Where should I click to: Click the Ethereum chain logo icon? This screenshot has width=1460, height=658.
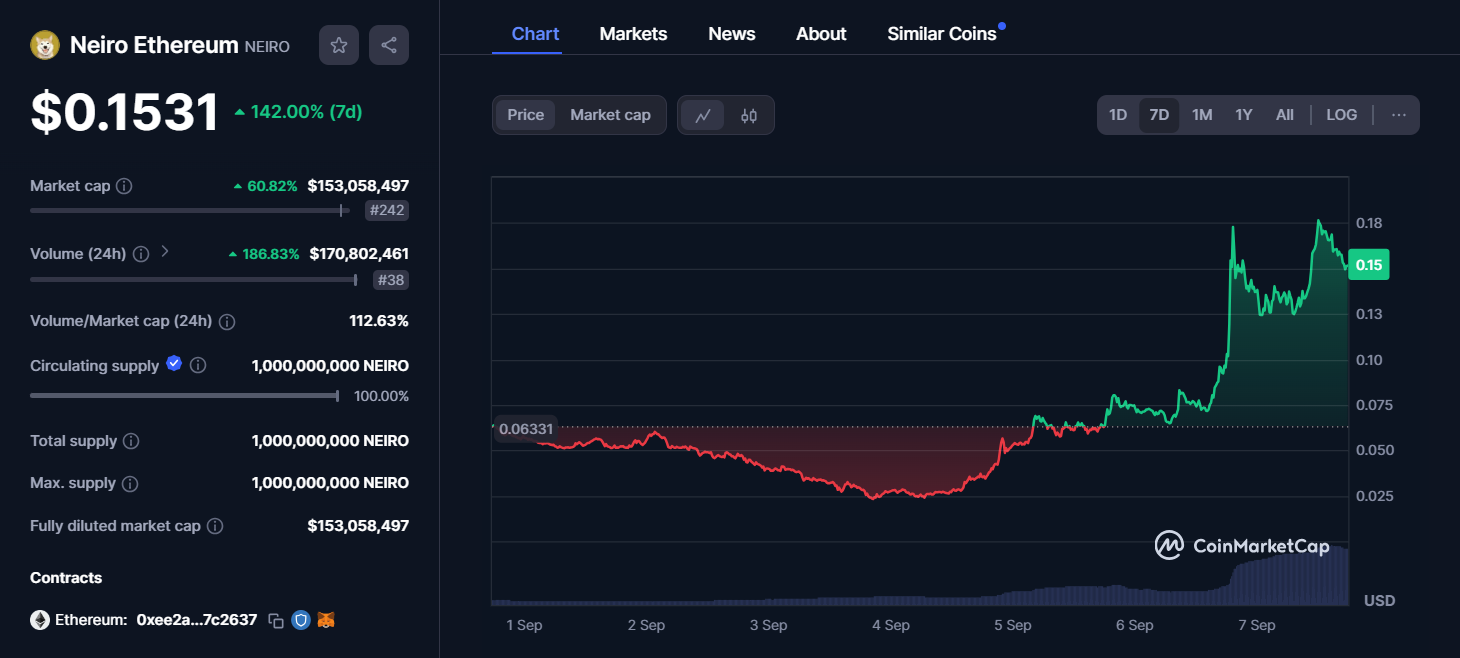[x=40, y=620]
